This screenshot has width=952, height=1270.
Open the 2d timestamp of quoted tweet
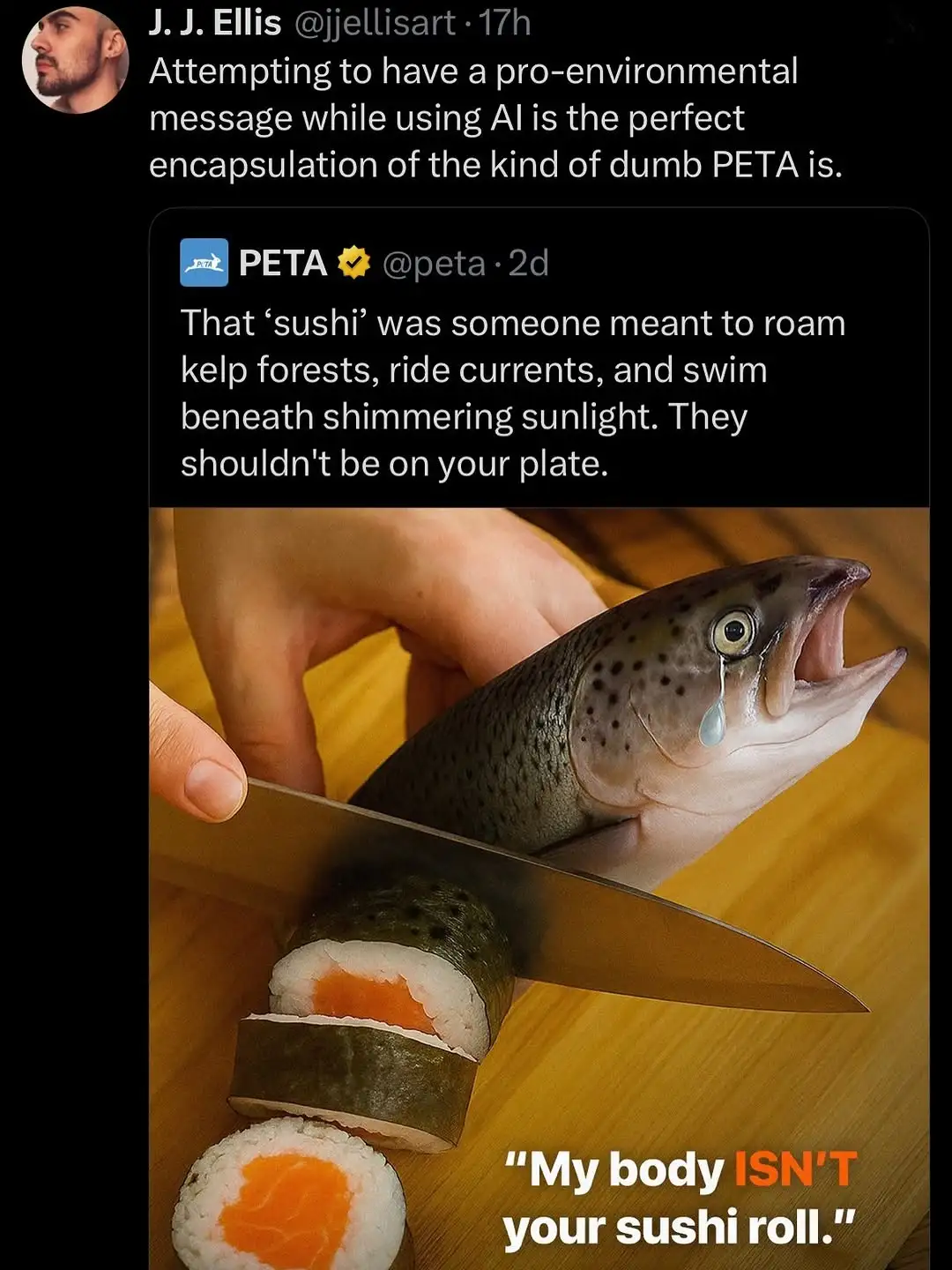click(528, 263)
